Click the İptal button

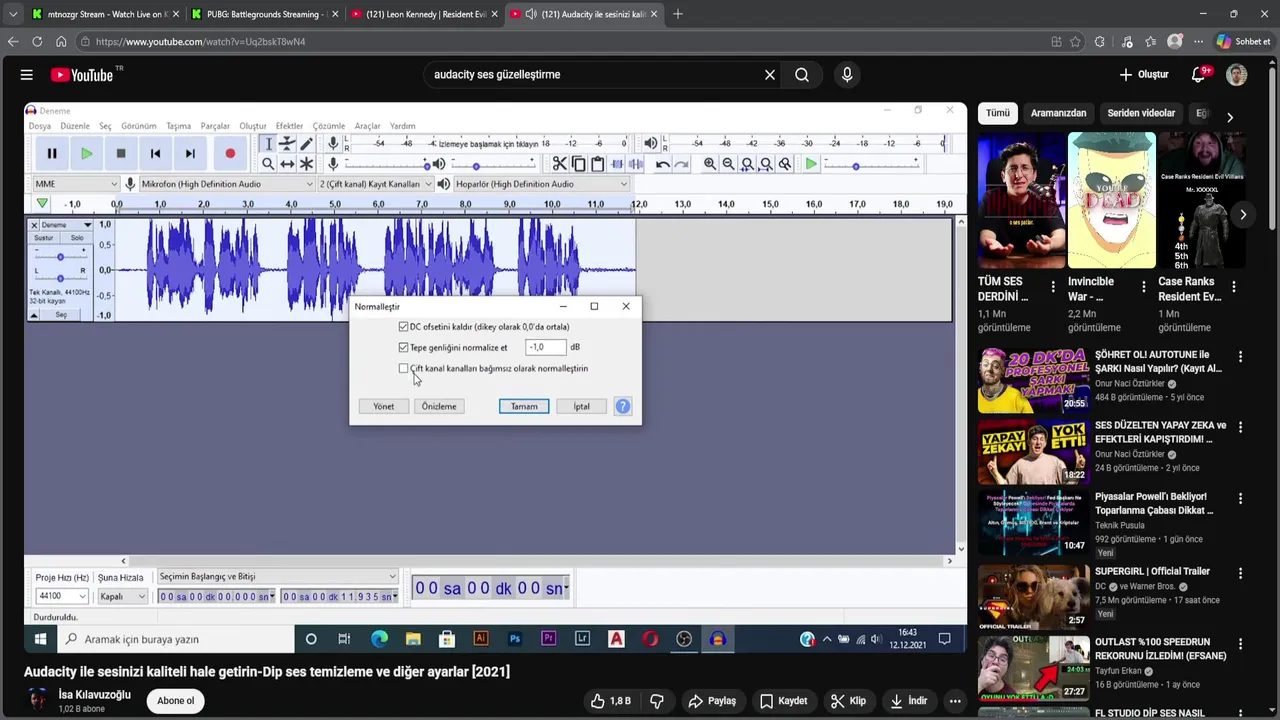581,406
